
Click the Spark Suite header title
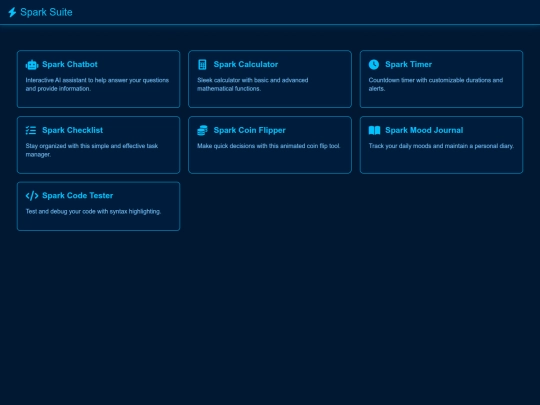coord(46,12)
